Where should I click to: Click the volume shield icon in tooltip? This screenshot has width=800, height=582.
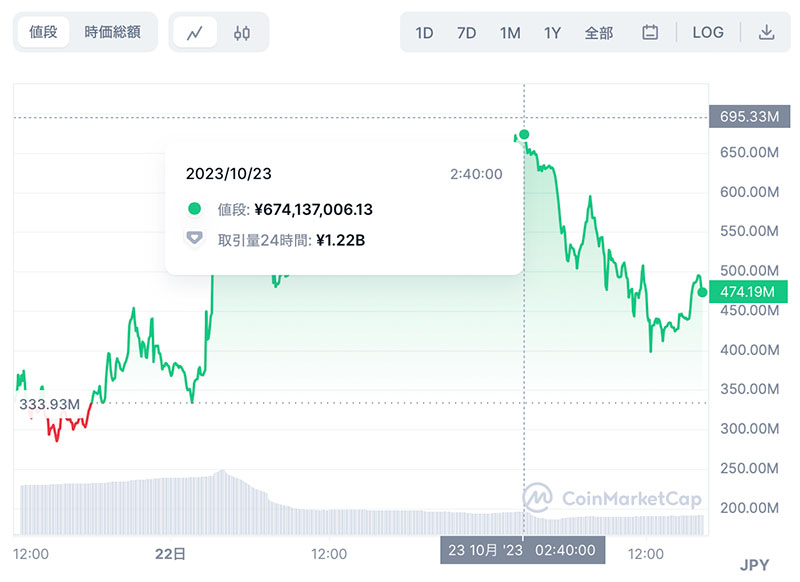point(194,238)
